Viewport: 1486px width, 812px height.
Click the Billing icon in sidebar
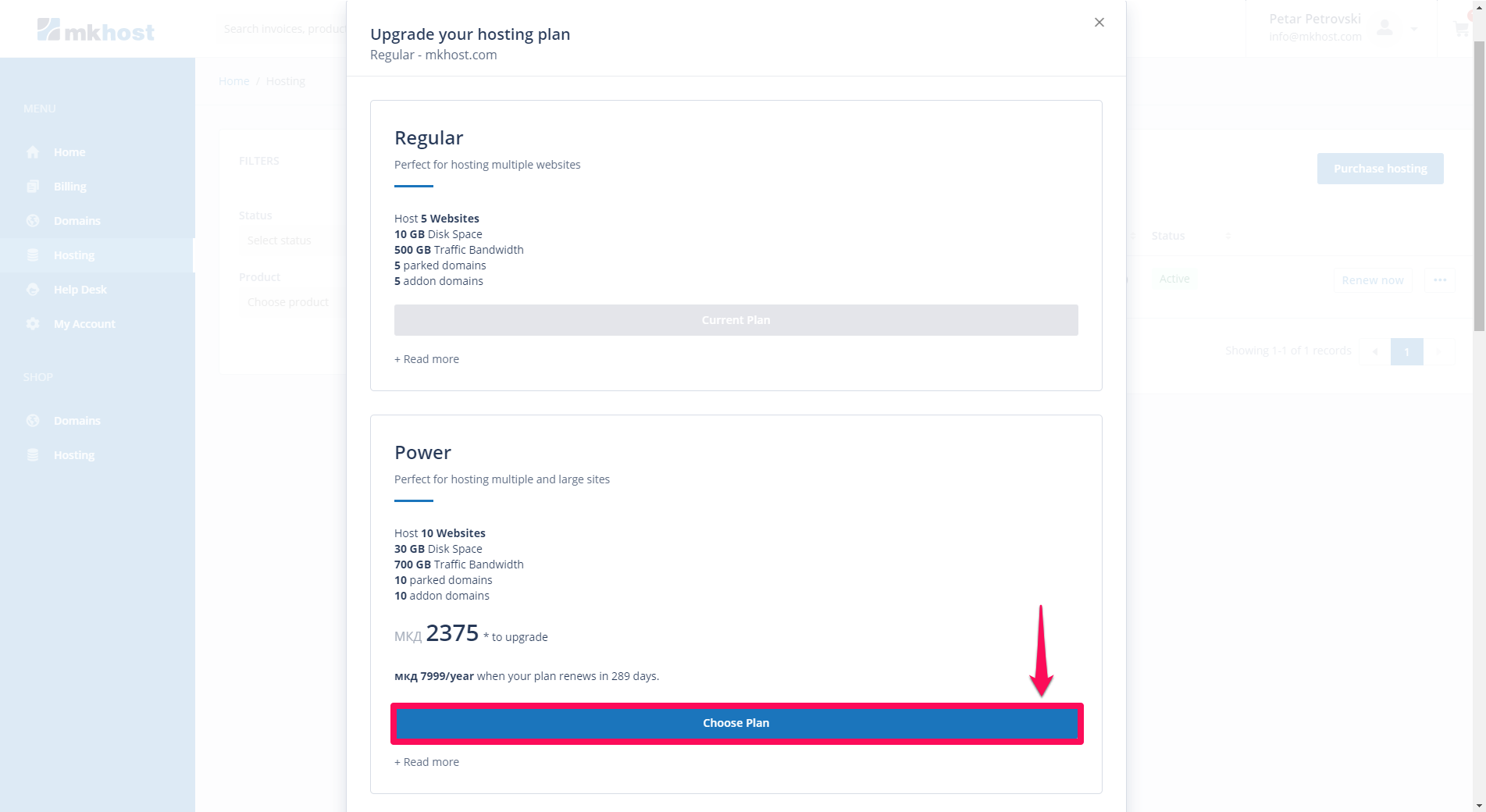pyautogui.click(x=33, y=187)
